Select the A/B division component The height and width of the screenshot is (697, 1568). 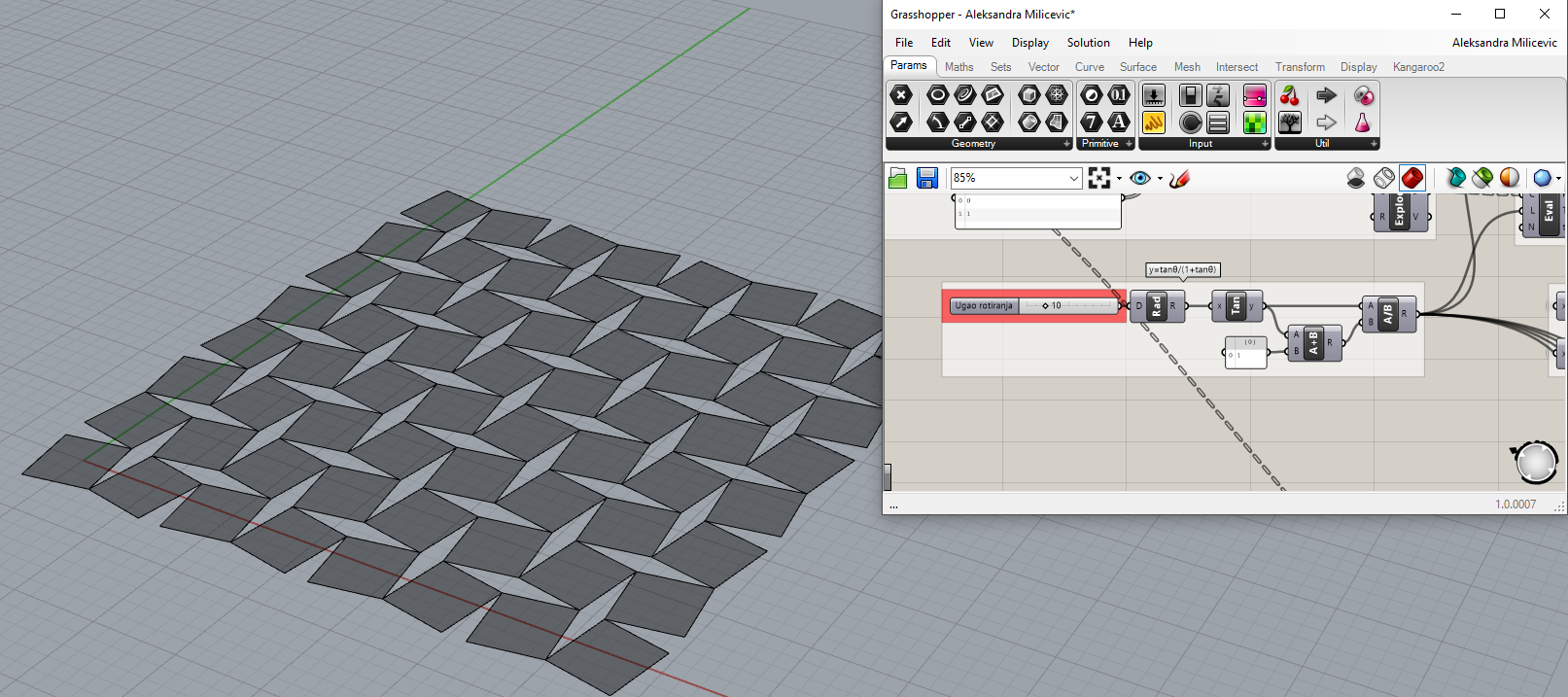click(1388, 313)
